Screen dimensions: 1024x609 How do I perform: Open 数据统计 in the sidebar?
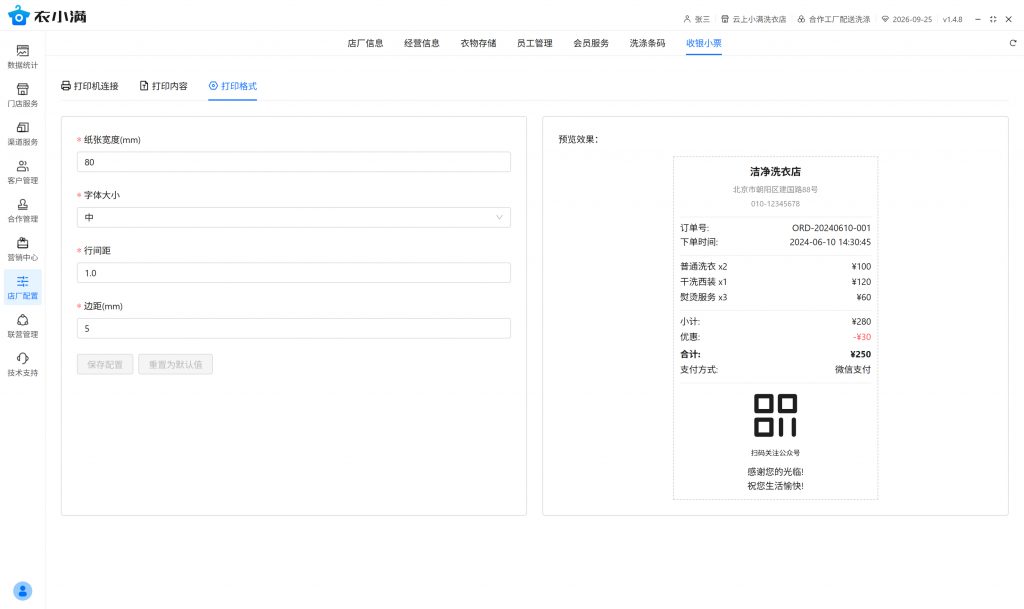point(22,56)
